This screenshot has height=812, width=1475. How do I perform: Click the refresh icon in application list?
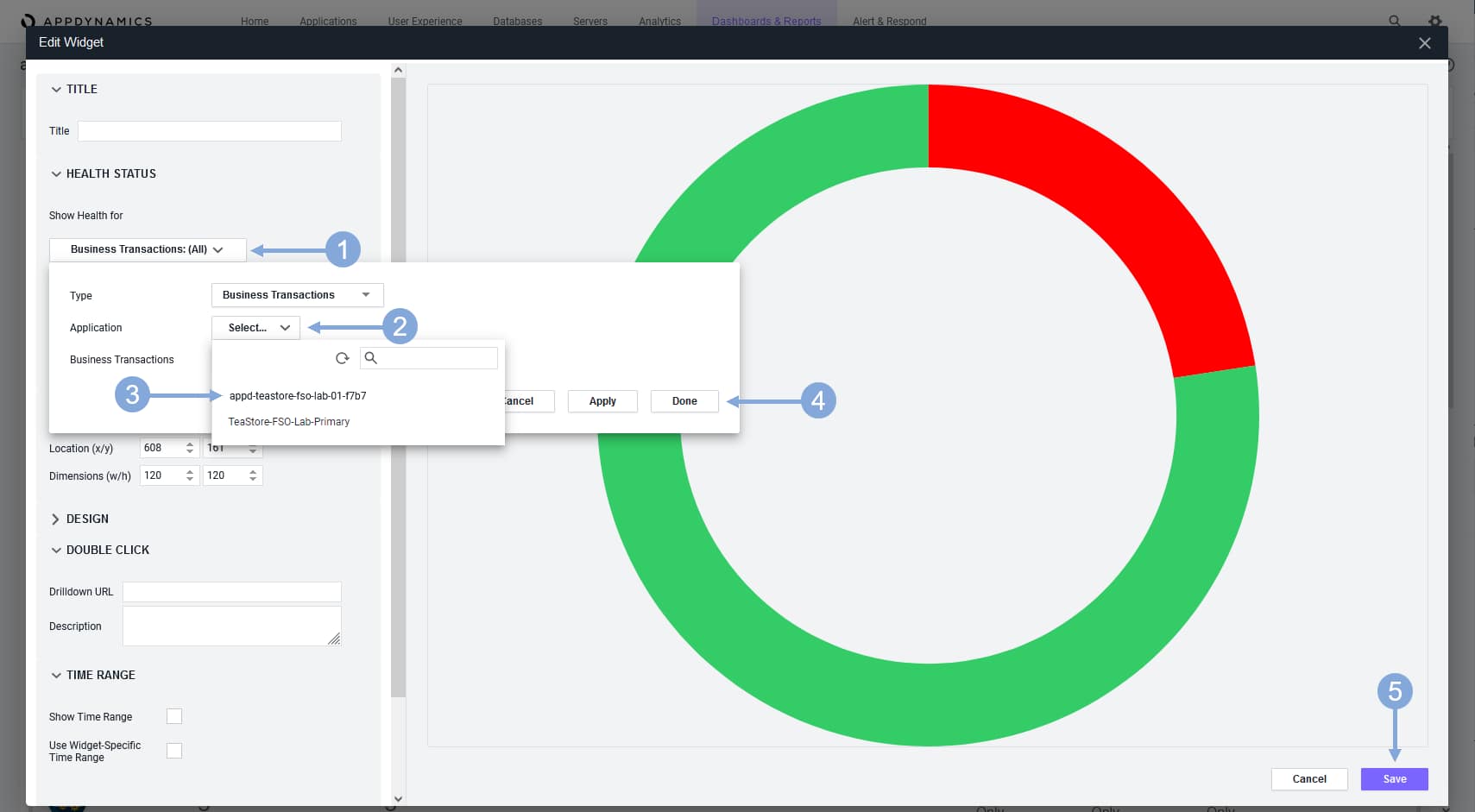click(342, 358)
